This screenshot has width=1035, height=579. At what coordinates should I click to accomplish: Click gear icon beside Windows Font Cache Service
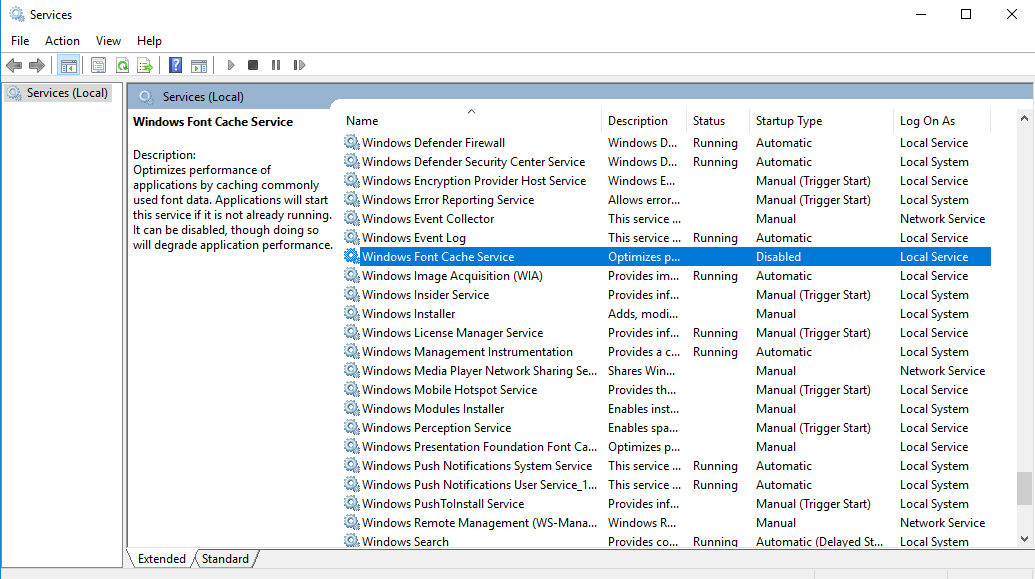(x=352, y=256)
